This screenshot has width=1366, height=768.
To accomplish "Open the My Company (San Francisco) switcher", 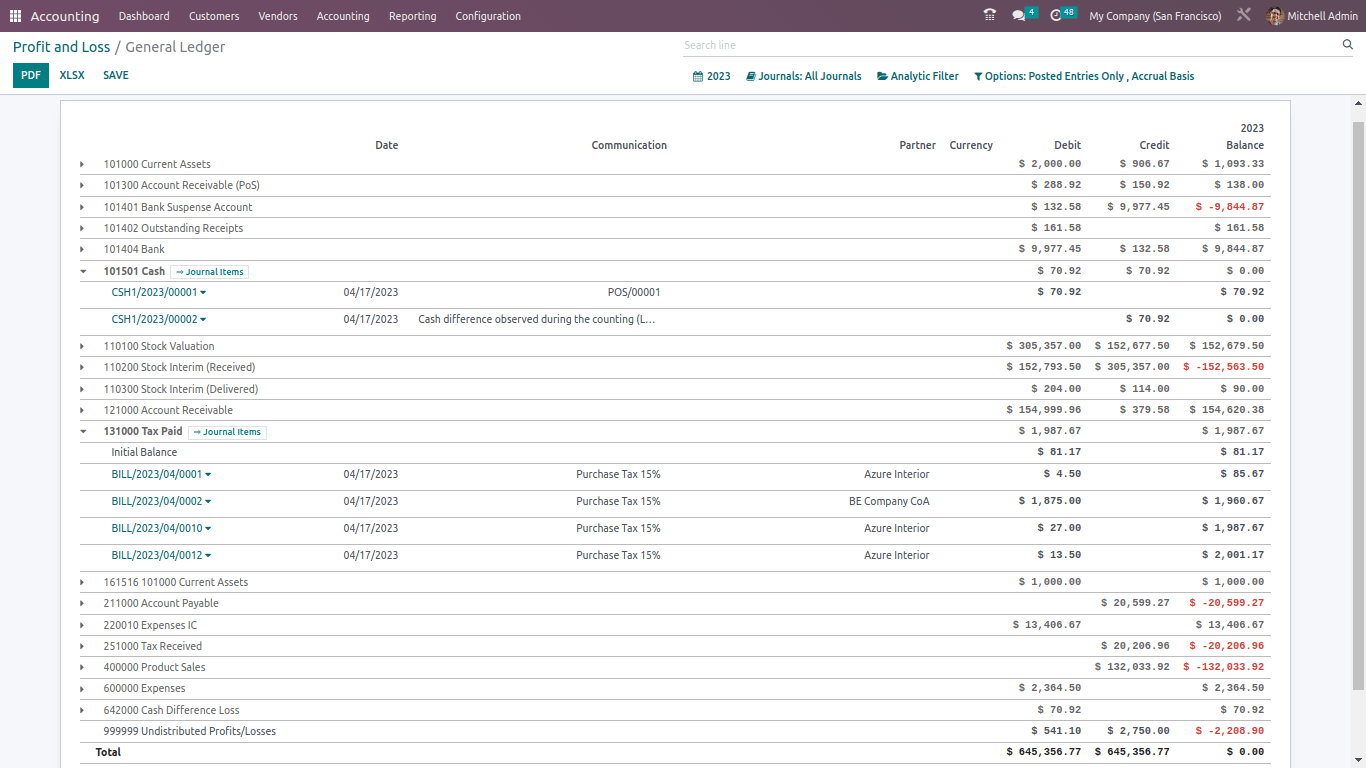I will coord(1155,16).
